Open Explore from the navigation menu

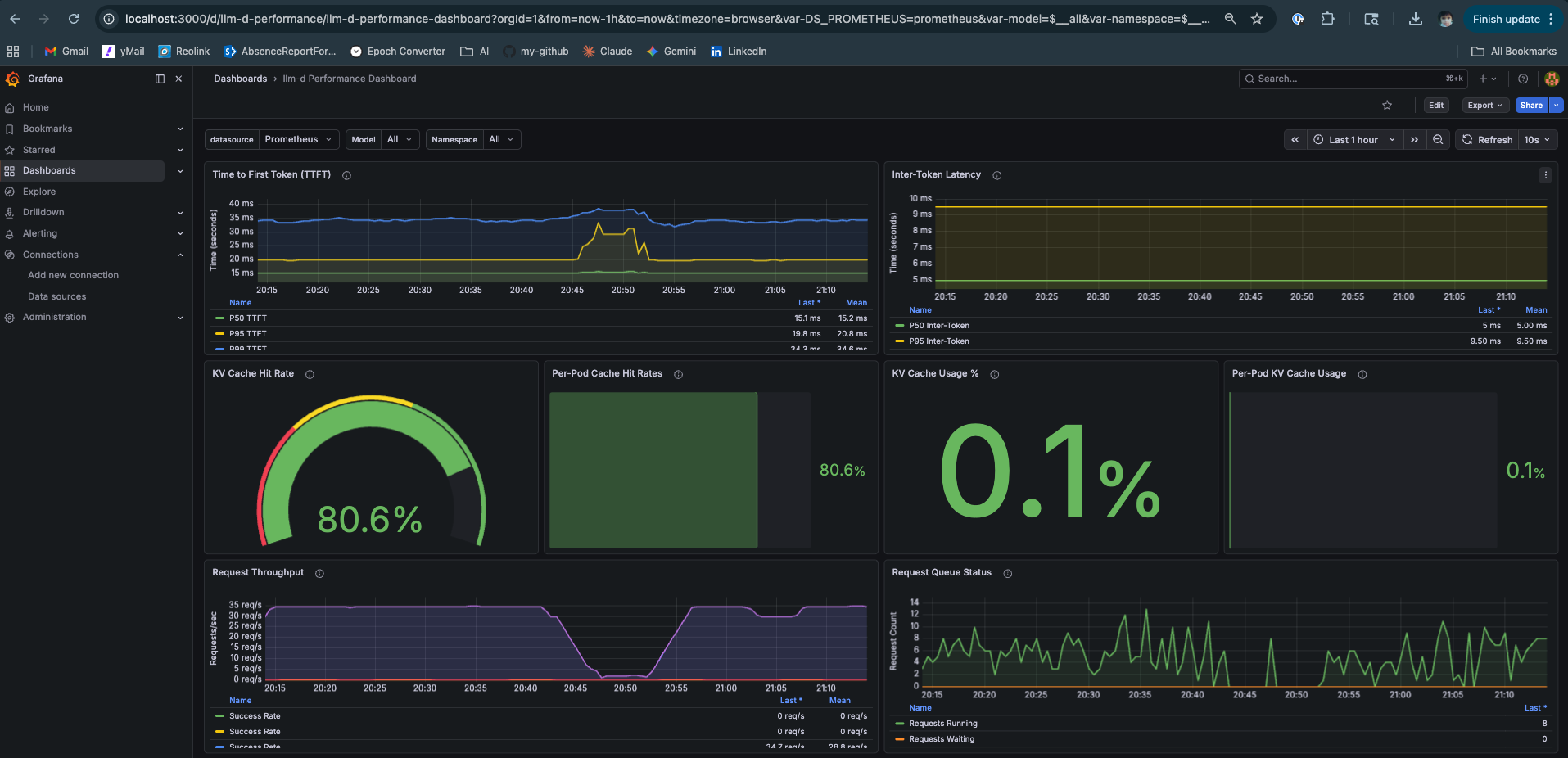(38, 191)
